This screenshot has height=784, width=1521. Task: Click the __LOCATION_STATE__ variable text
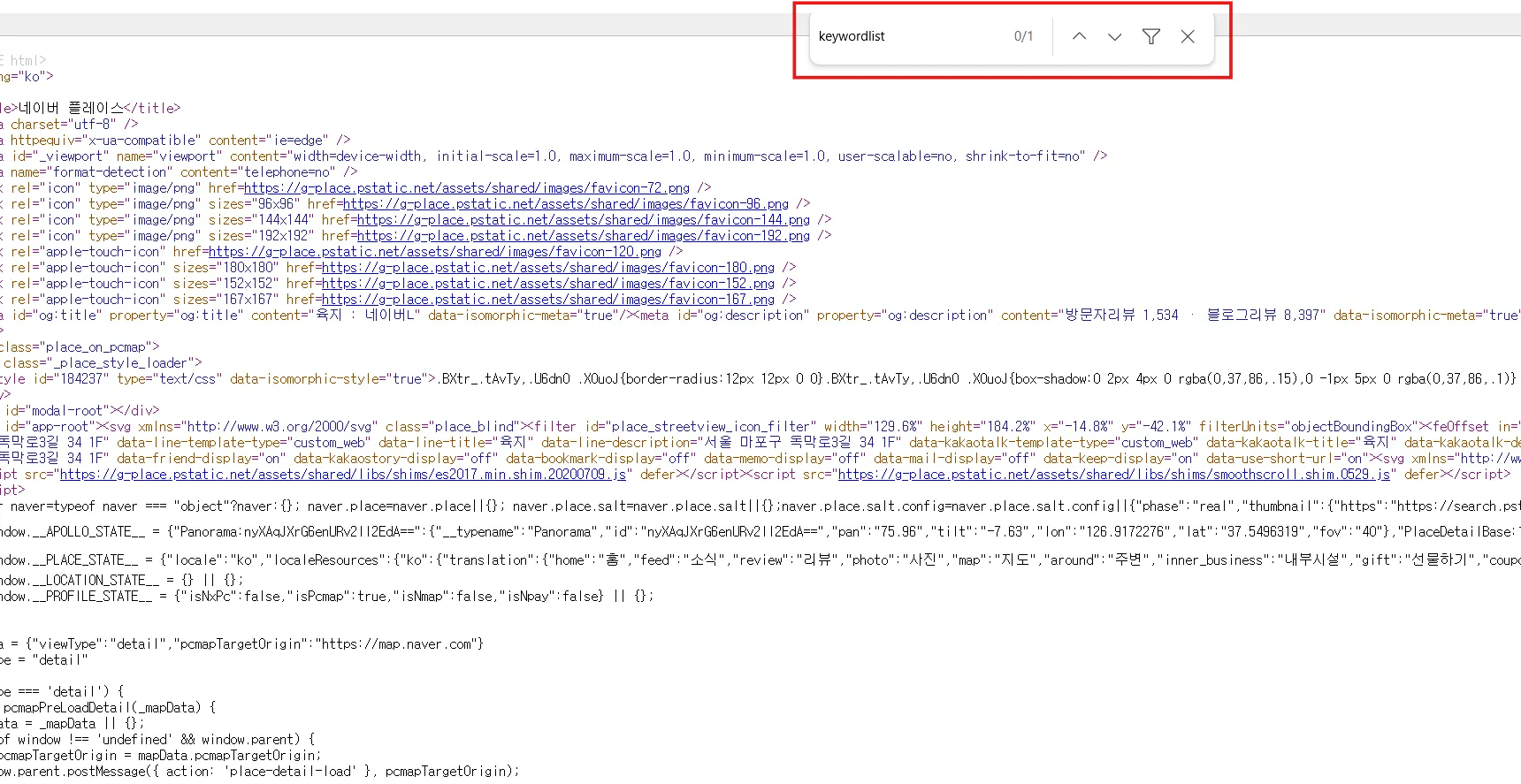[96, 580]
